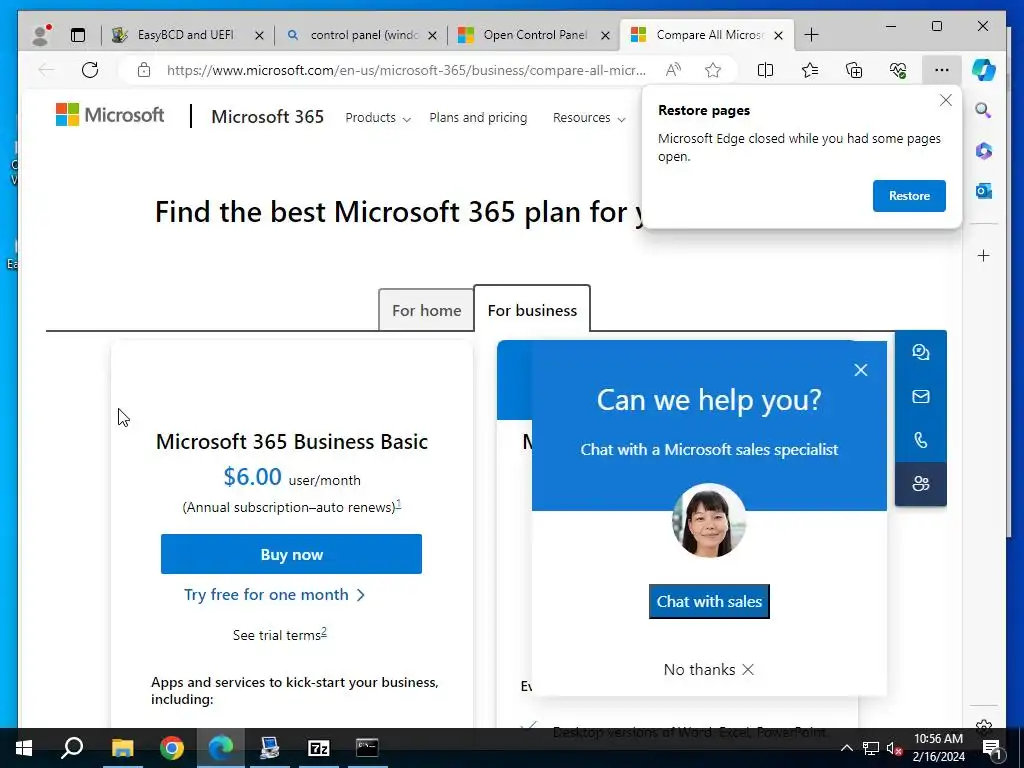
Task: Open split screen icon
Action: pos(765,70)
